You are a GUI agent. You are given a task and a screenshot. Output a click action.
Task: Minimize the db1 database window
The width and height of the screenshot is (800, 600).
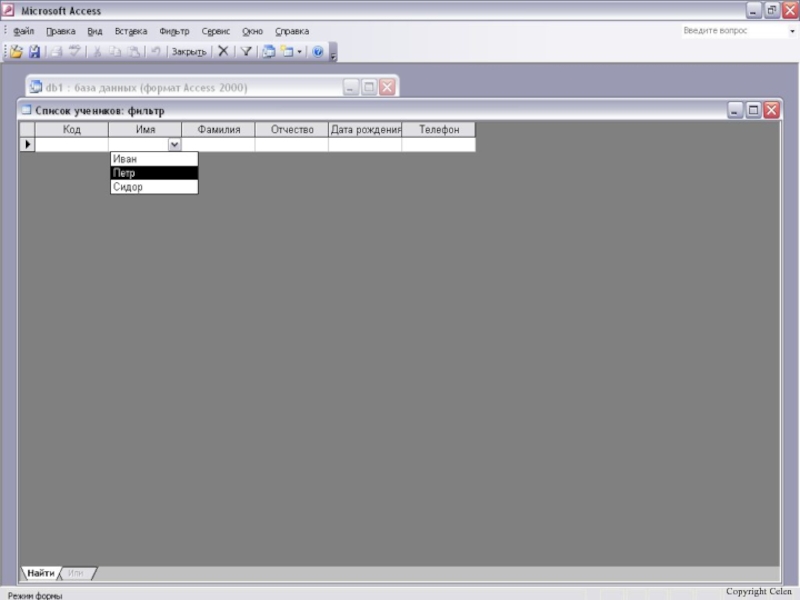(351, 87)
